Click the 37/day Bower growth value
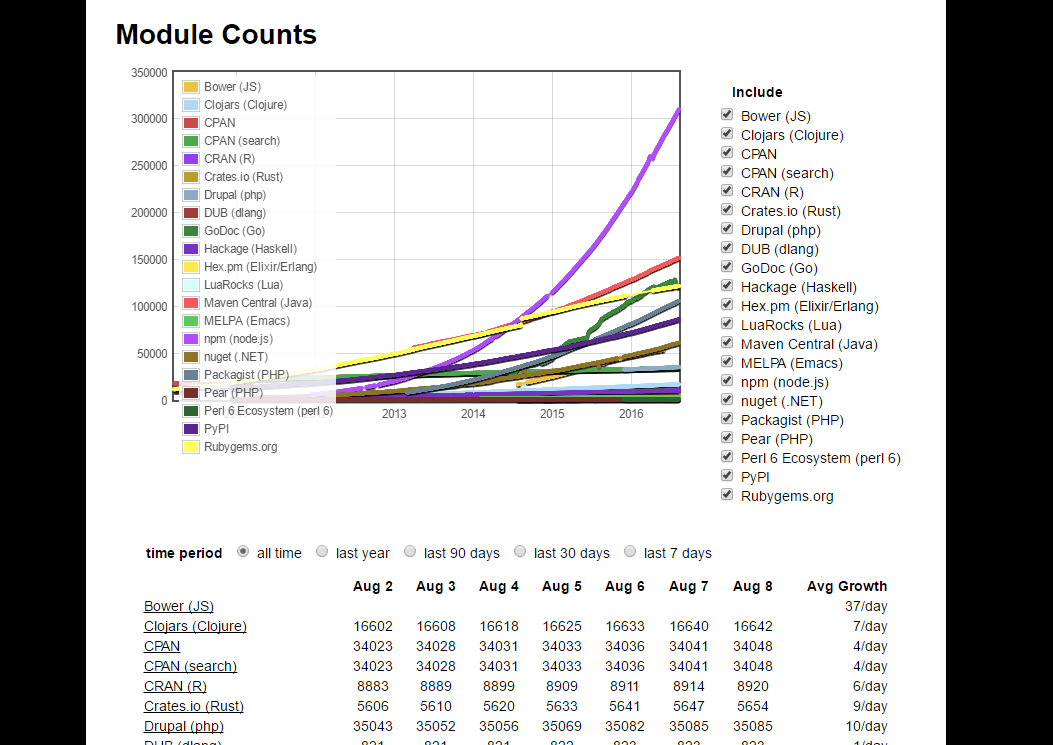This screenshot has height=745, width=1053. click(x=866, y=606)
